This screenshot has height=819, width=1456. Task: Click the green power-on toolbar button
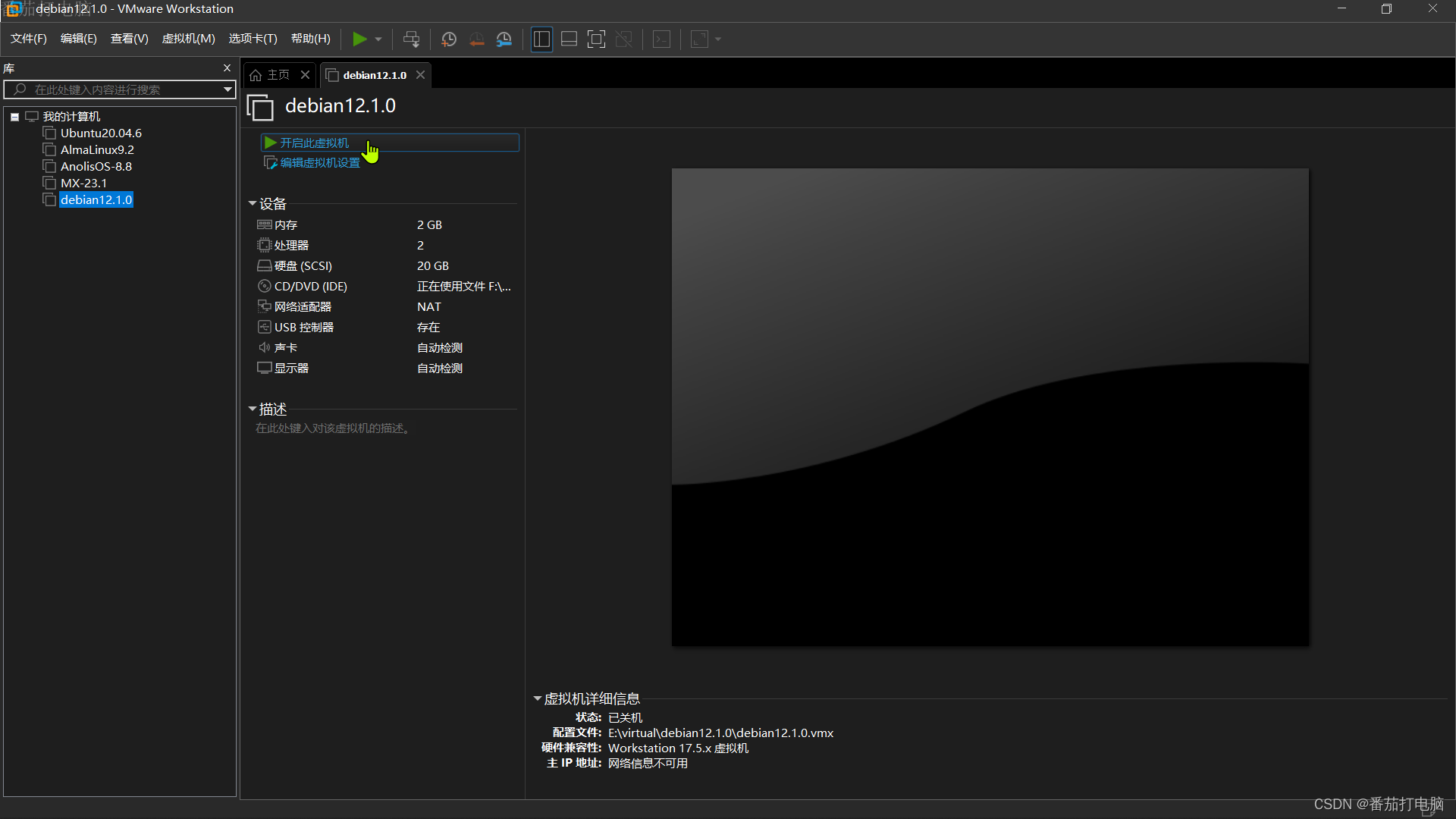(x=359, y=39)
